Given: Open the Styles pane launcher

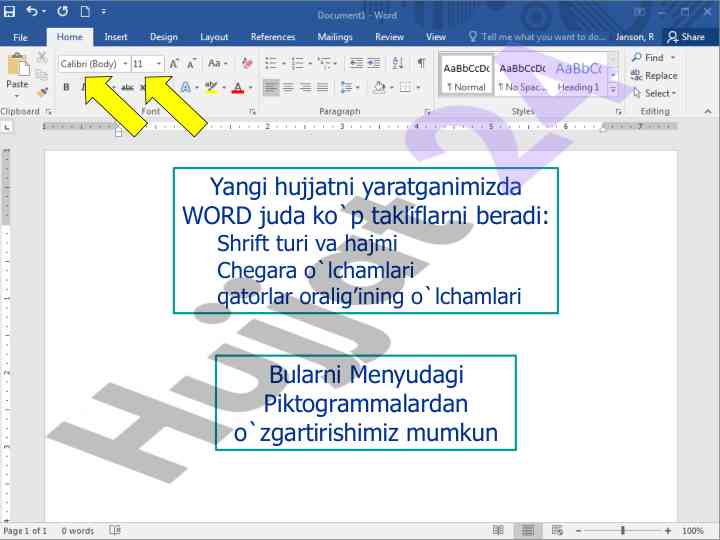Looking at the screenshot, I should [619, 112].
